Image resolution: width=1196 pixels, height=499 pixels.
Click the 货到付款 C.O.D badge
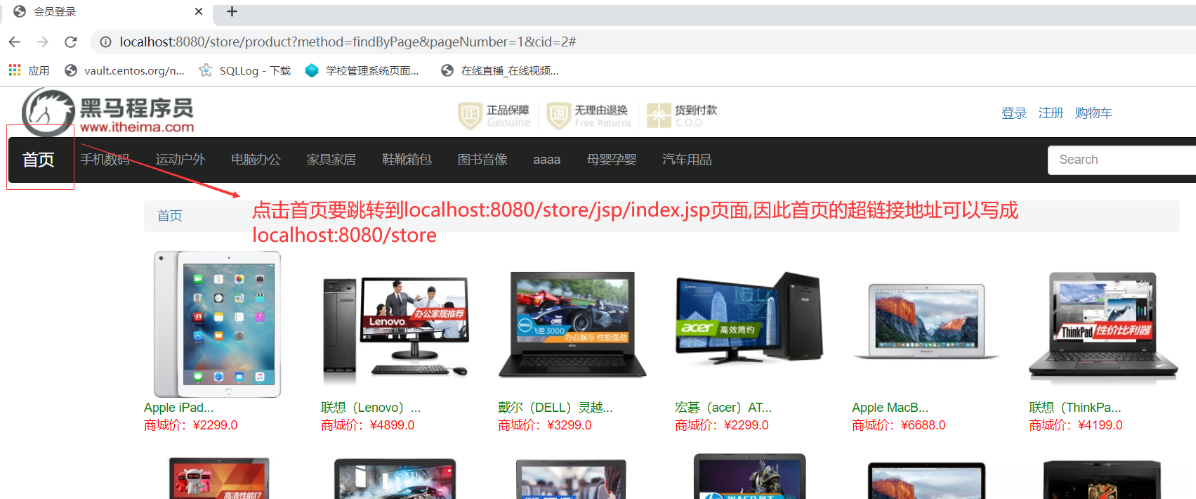pyautogui.click(x=681, y=116)
